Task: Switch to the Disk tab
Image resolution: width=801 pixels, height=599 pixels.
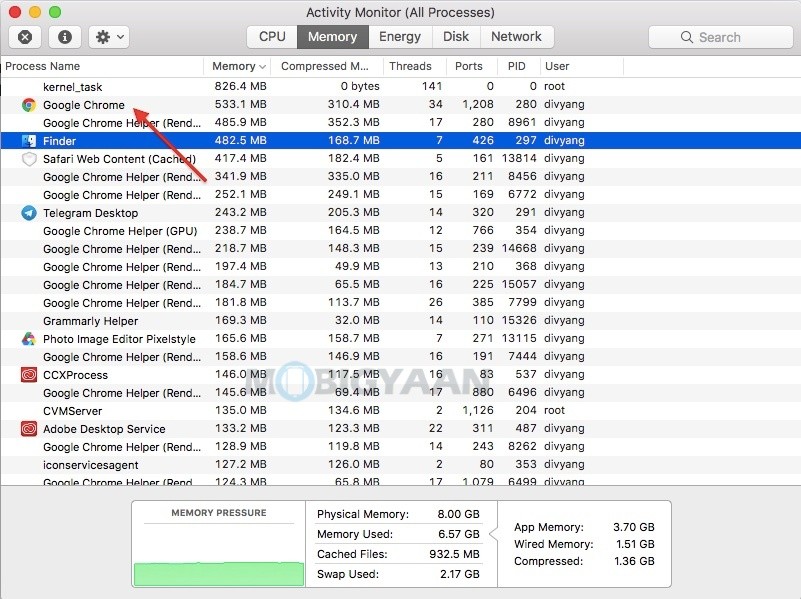Action: 456,37
